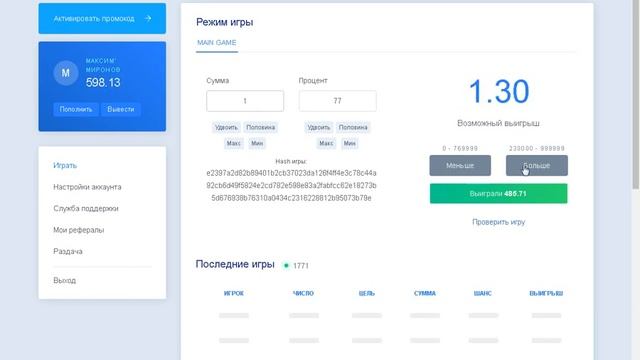This screenshot has width=640, height=360.
Task: Open Служба поддержки in the sidebar
Action: 86,209
